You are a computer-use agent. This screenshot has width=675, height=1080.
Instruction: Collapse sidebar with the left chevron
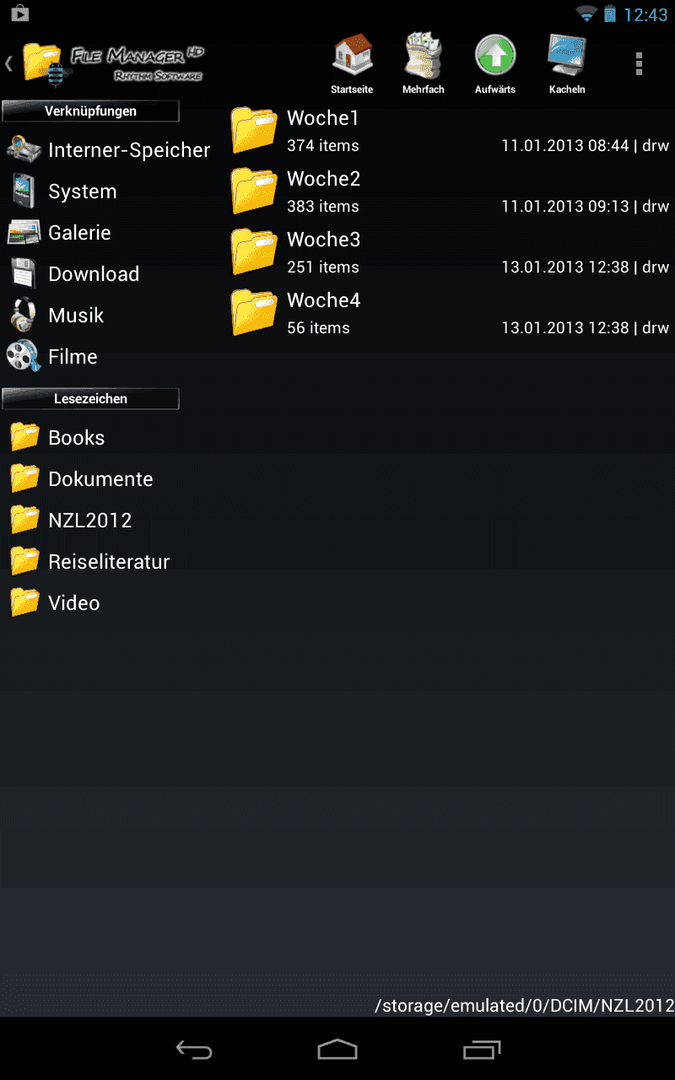[8, 63]
